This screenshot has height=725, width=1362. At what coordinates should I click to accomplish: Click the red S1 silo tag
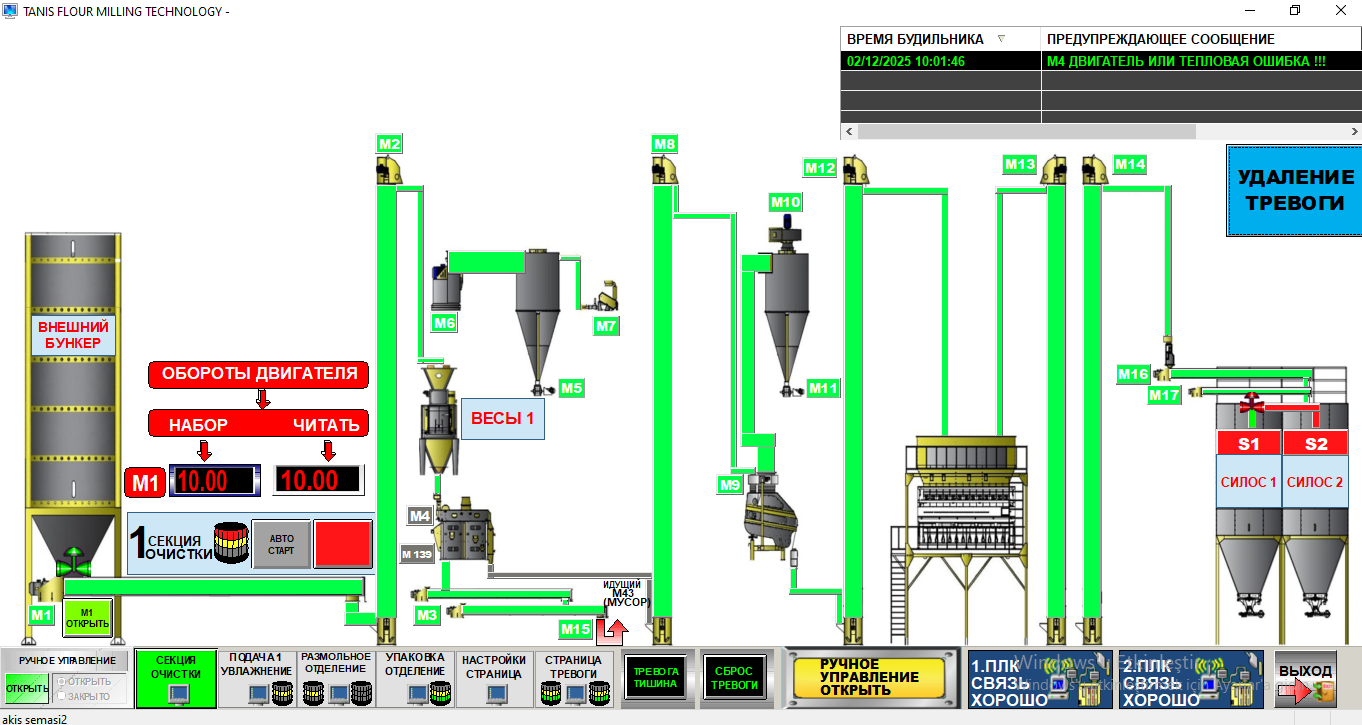pos(1249,443)
